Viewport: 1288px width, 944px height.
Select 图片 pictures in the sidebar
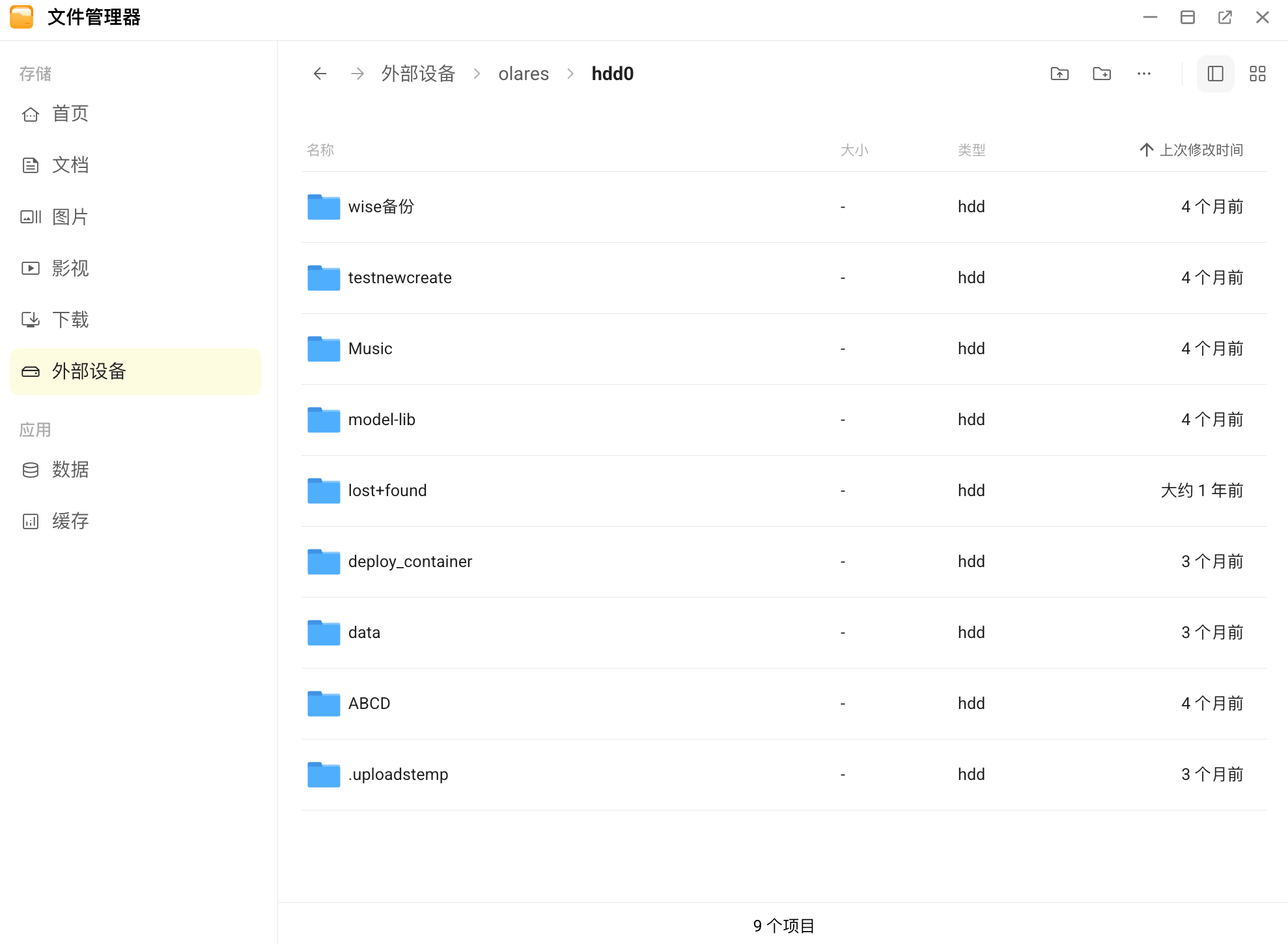coord(70,217)
